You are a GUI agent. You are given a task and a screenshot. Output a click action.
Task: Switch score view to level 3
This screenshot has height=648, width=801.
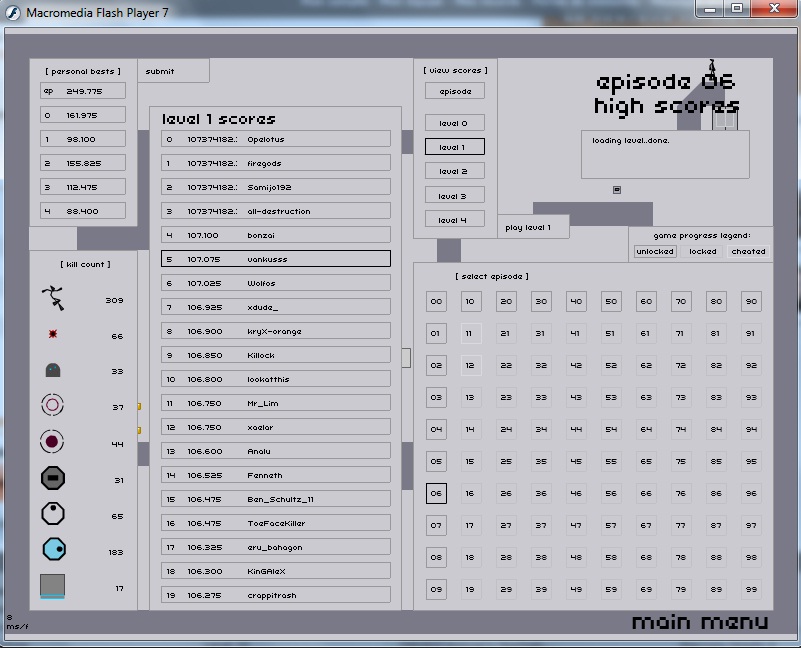pos(453,196)
